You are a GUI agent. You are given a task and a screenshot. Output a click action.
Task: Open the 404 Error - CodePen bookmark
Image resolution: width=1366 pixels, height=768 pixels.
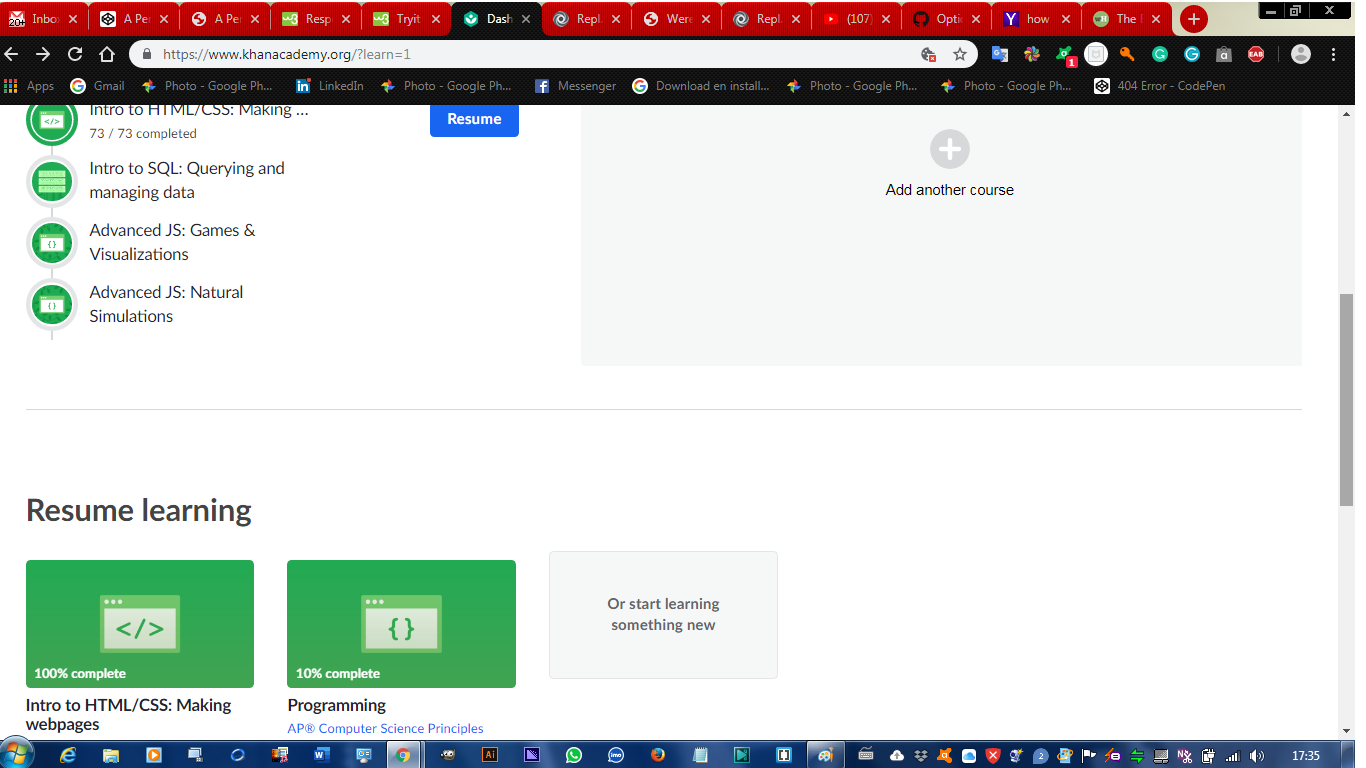[x=1160, y=86]
